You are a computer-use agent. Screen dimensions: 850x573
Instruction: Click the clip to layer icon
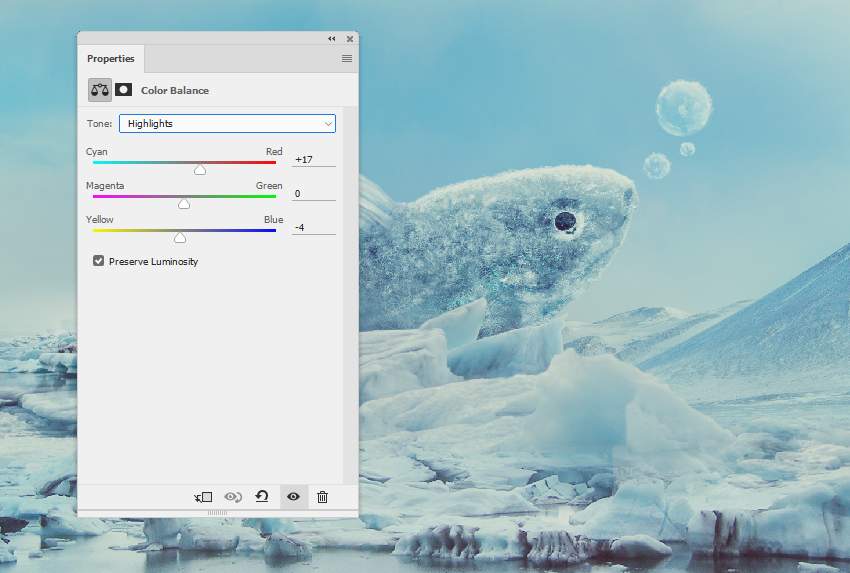point(203,496)
